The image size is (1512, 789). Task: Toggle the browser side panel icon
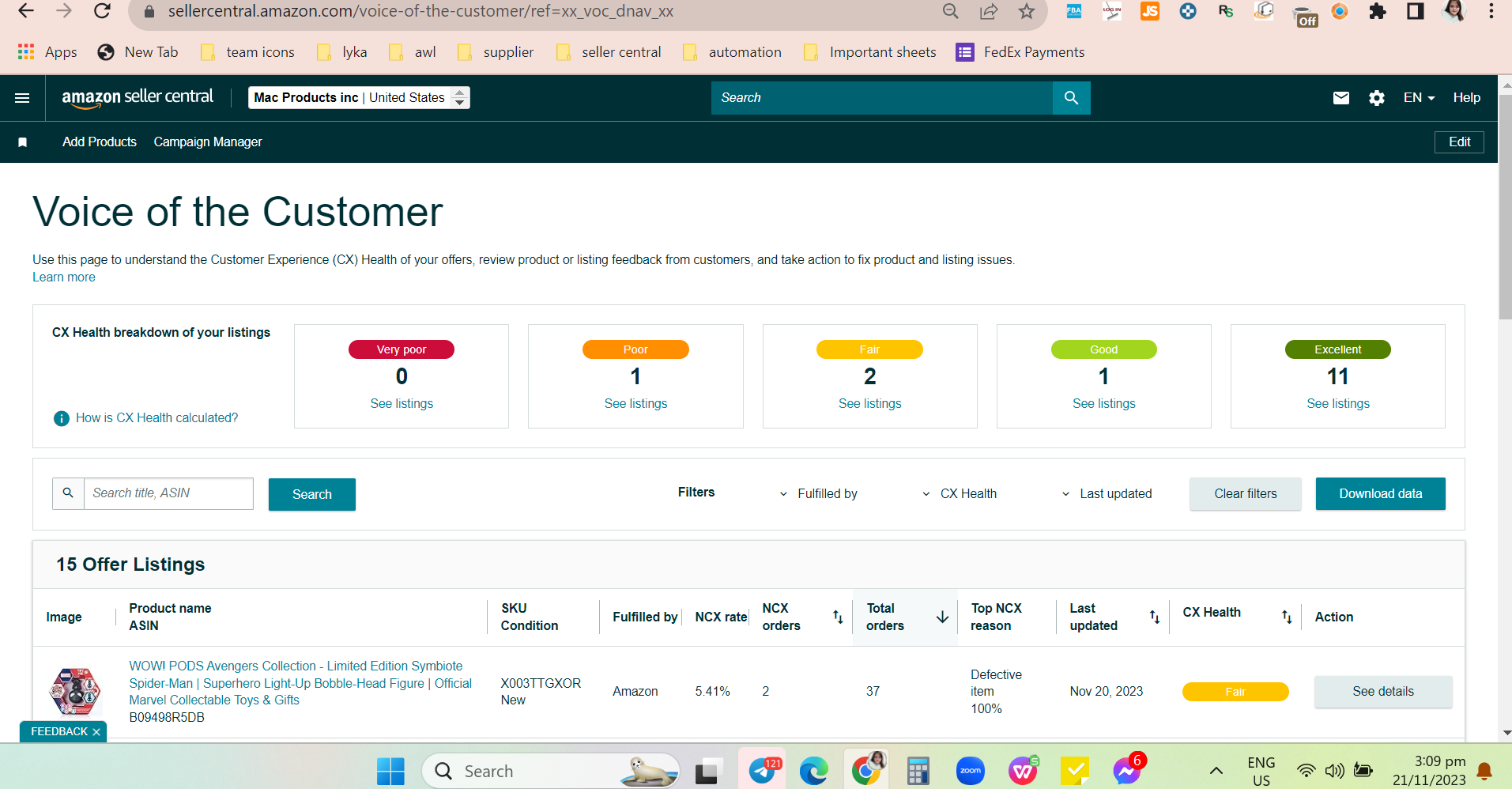coord(1416,11)
